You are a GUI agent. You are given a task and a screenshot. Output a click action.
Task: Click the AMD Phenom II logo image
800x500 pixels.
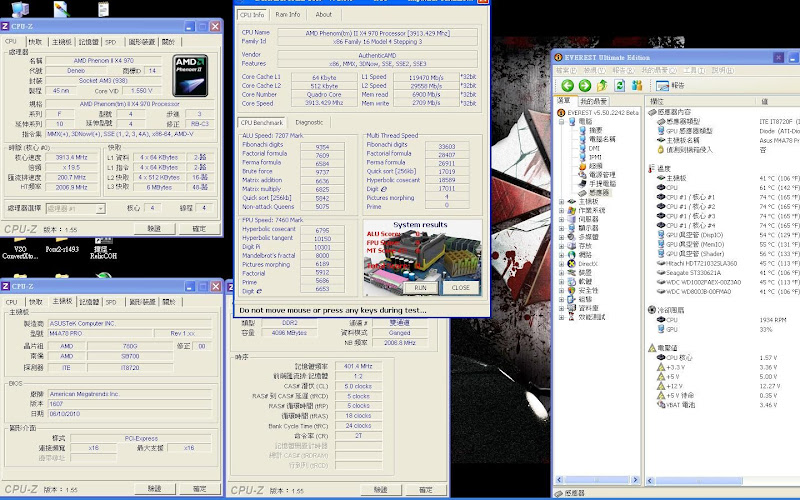pos(190,76)
